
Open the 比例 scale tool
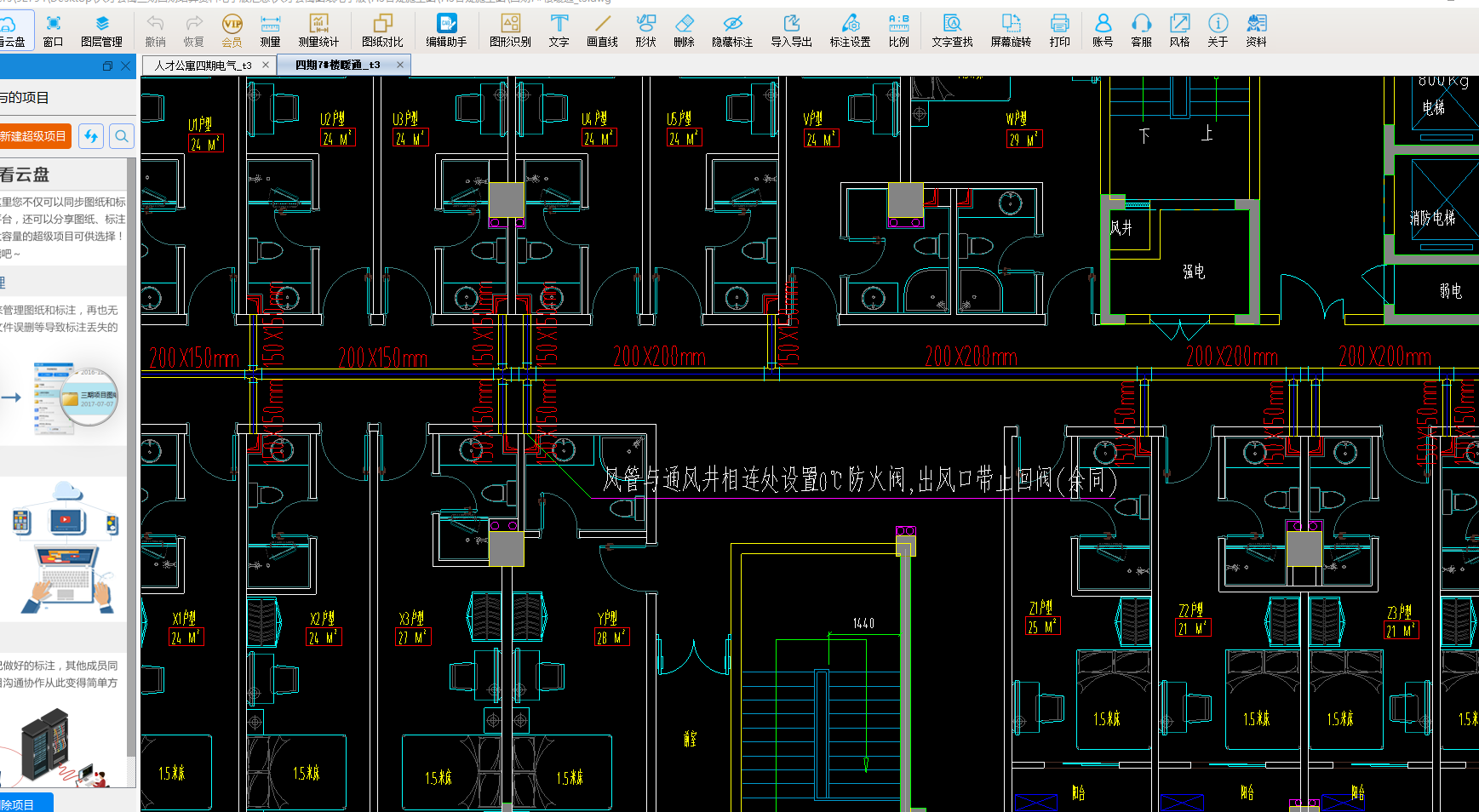(x=898, y=30)
